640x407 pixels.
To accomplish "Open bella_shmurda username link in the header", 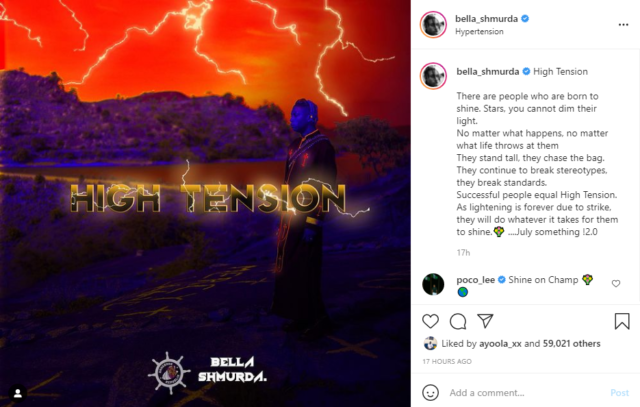I will tap(486, 19).
